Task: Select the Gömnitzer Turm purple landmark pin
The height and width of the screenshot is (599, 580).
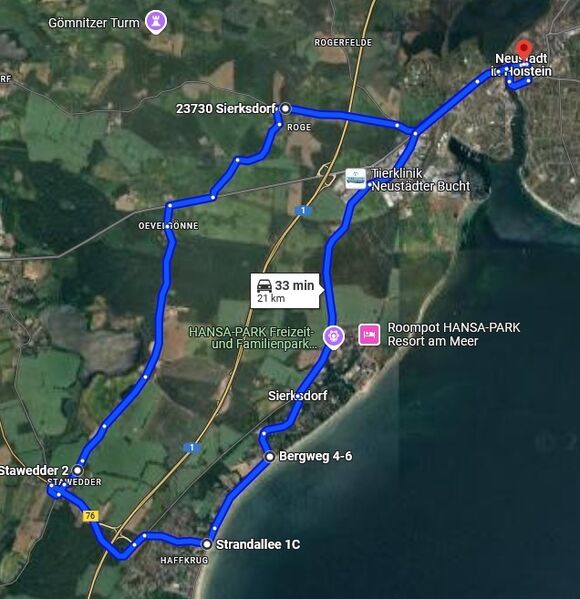Action: tap(156, 22)
